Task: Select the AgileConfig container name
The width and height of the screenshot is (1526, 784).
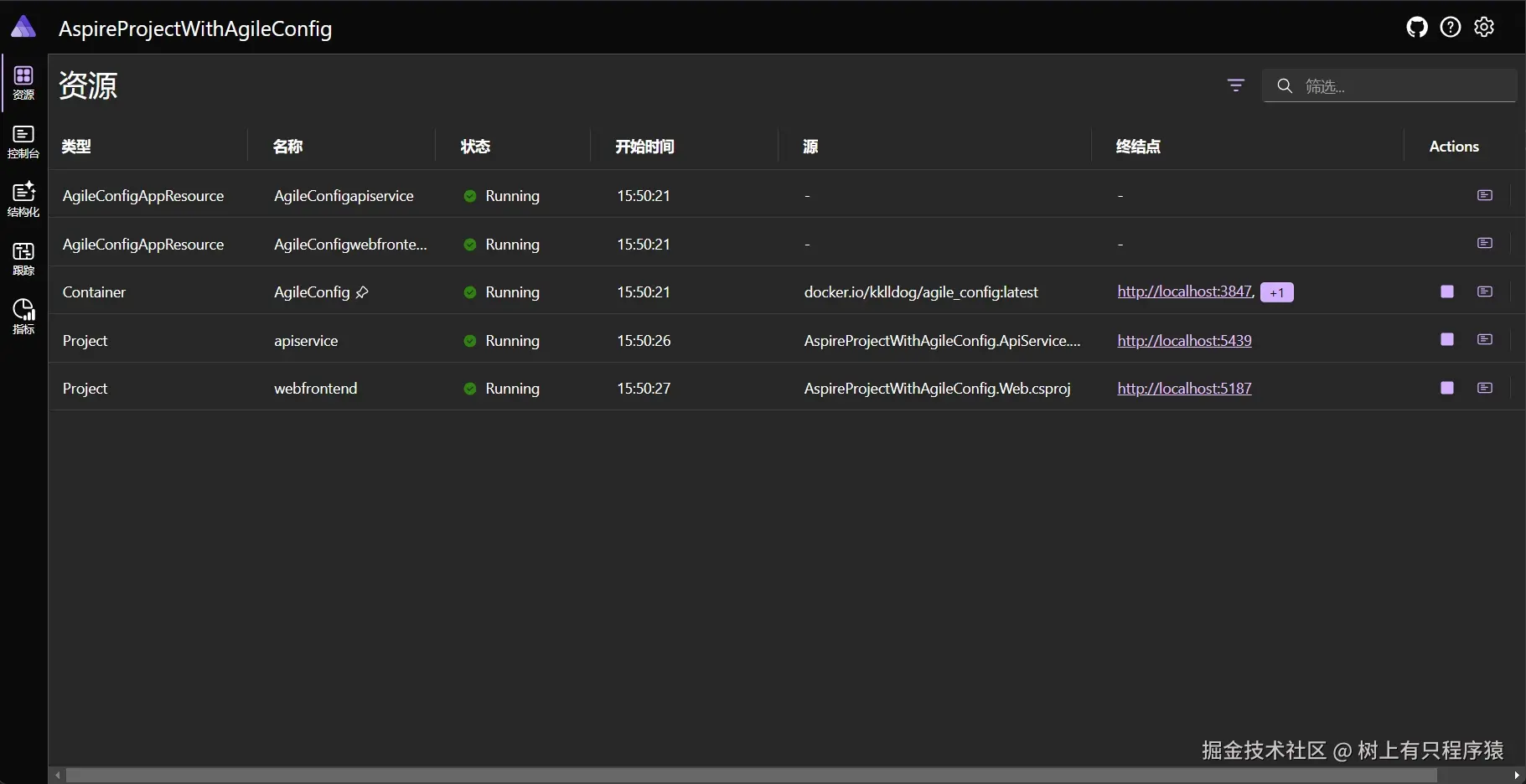Action: [312, 292]
